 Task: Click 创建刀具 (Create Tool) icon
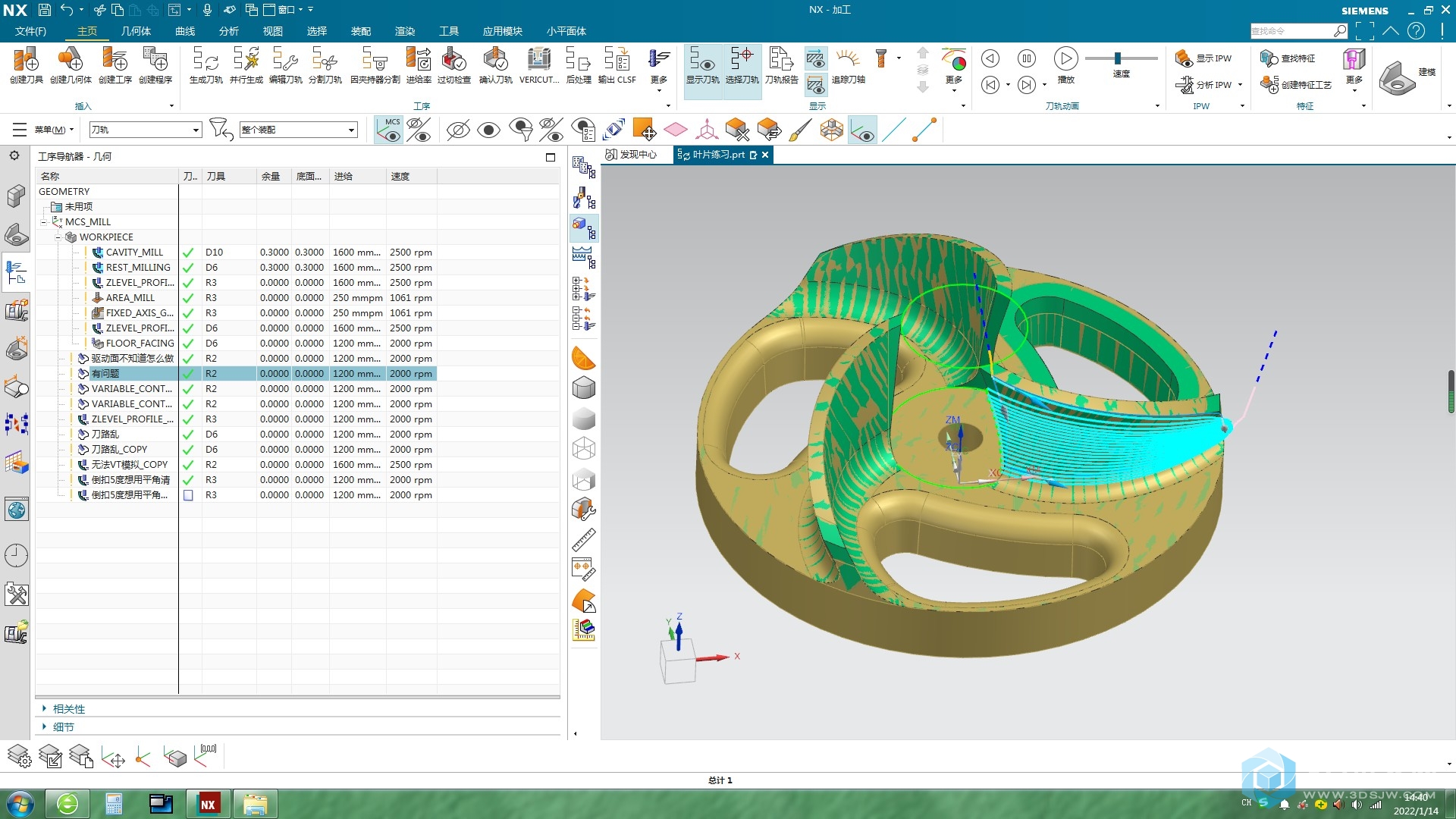pos(26,65)
